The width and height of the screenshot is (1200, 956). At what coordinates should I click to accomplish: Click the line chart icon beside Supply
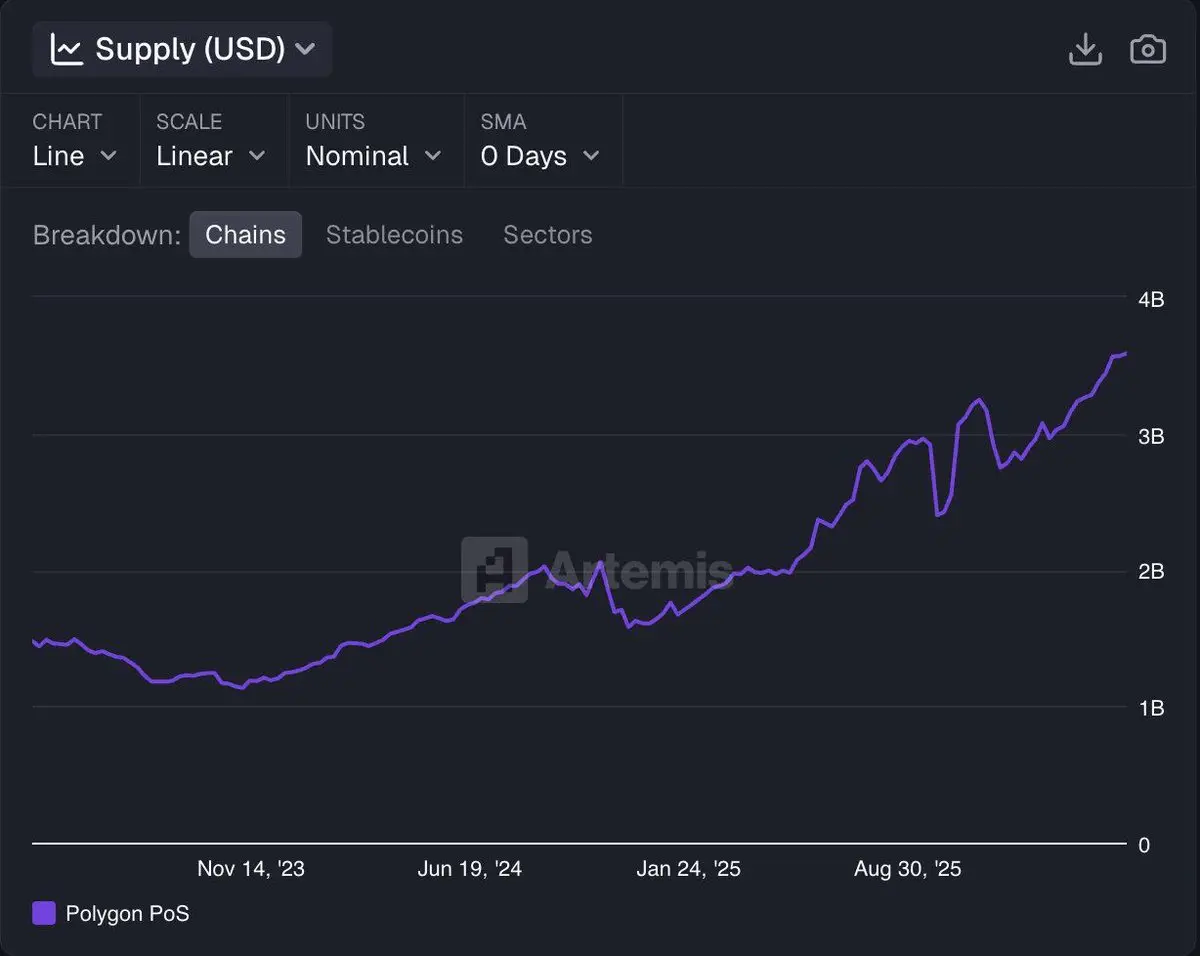(x=67, y=49)
